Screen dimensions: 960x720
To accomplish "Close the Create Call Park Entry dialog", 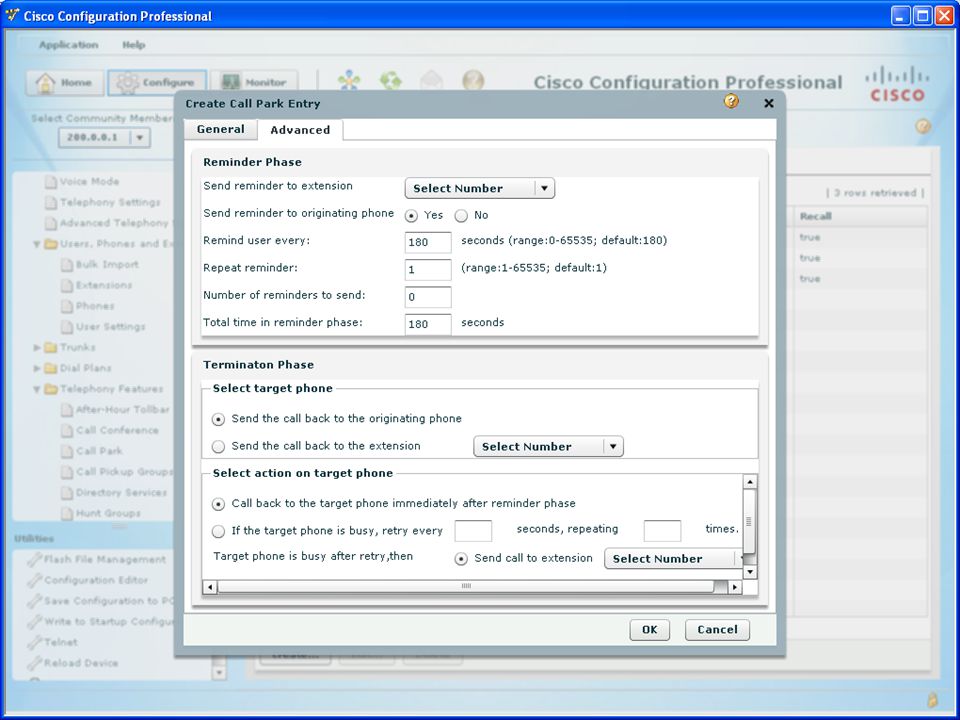I will [x=769, y=103].
